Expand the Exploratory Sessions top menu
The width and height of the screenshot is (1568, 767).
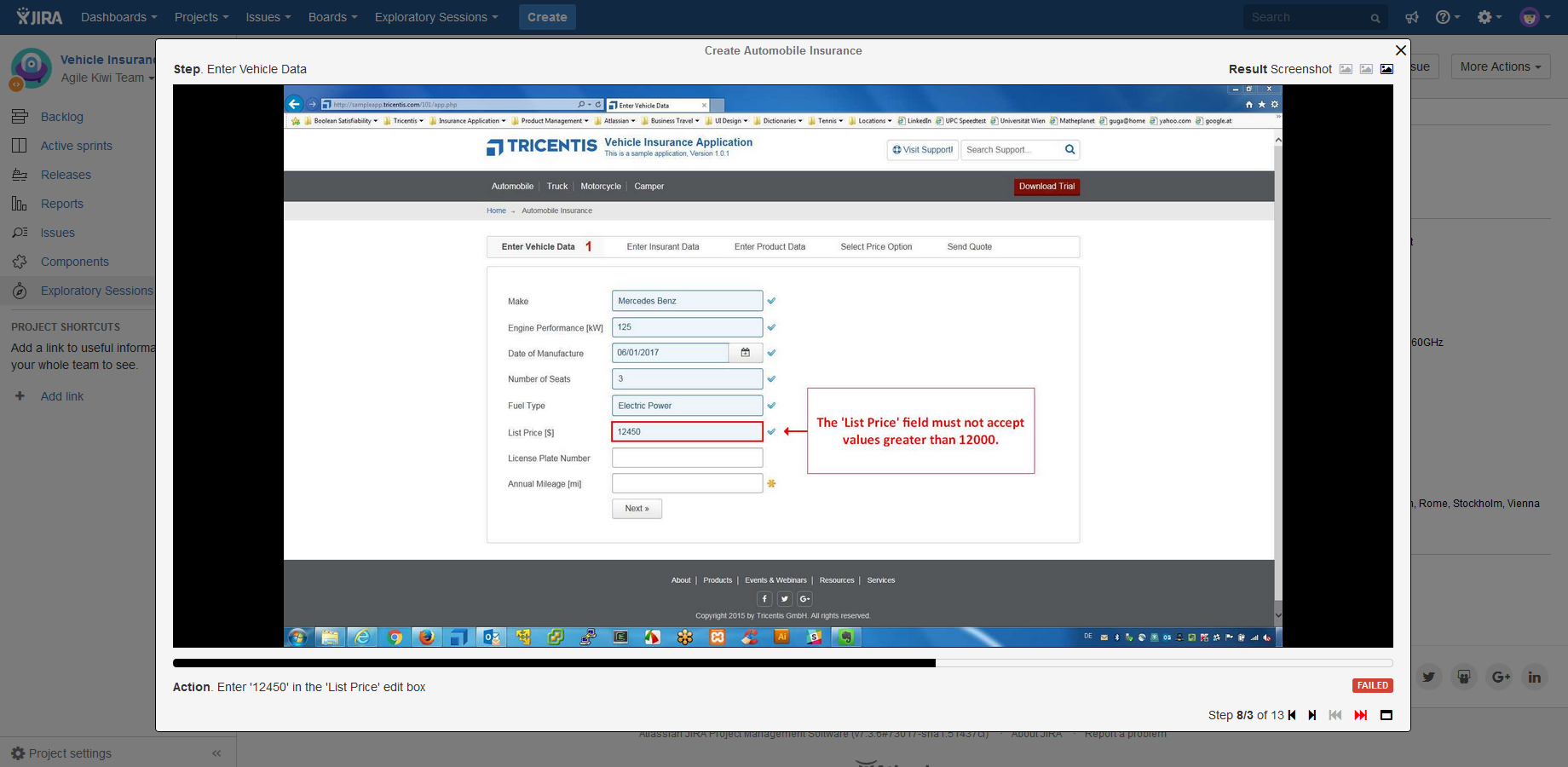(x=436, y=17)
